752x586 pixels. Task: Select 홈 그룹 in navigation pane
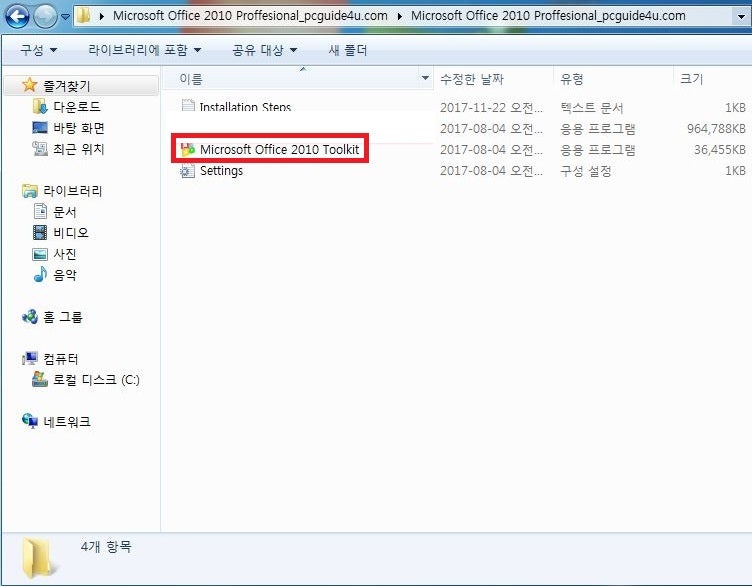point(63,317)
